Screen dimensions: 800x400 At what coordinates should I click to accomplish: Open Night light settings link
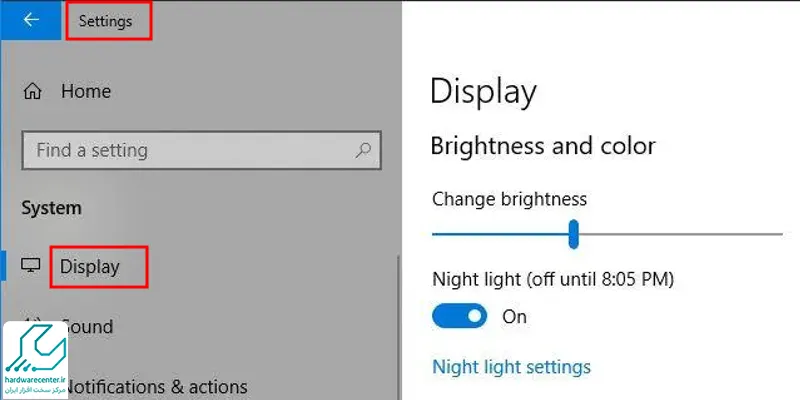511,366
